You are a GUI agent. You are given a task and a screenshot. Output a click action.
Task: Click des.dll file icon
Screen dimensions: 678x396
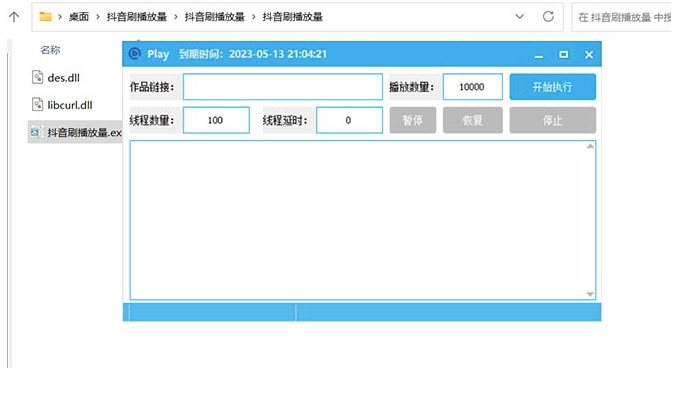[x=38, y=77]
